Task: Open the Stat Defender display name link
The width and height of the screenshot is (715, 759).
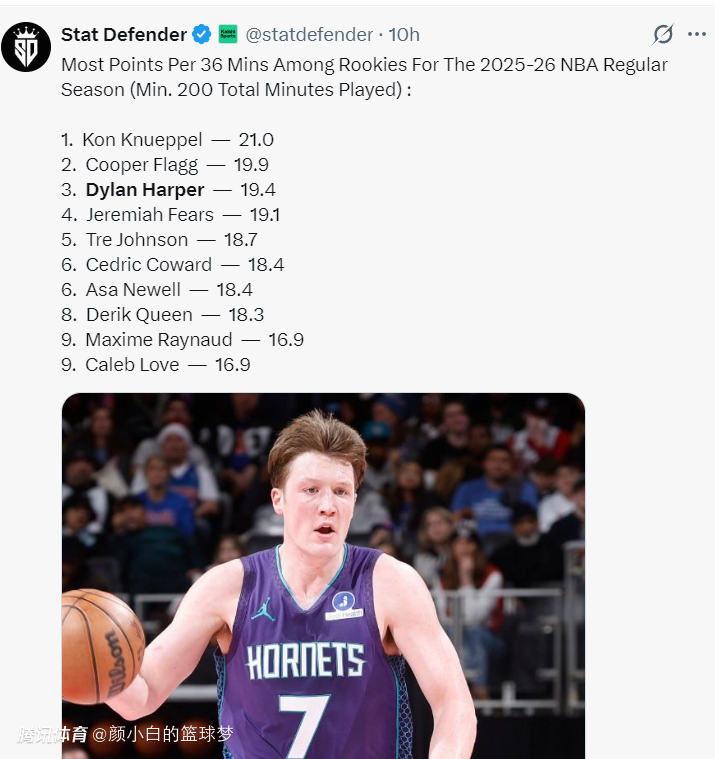Action: 124,34
